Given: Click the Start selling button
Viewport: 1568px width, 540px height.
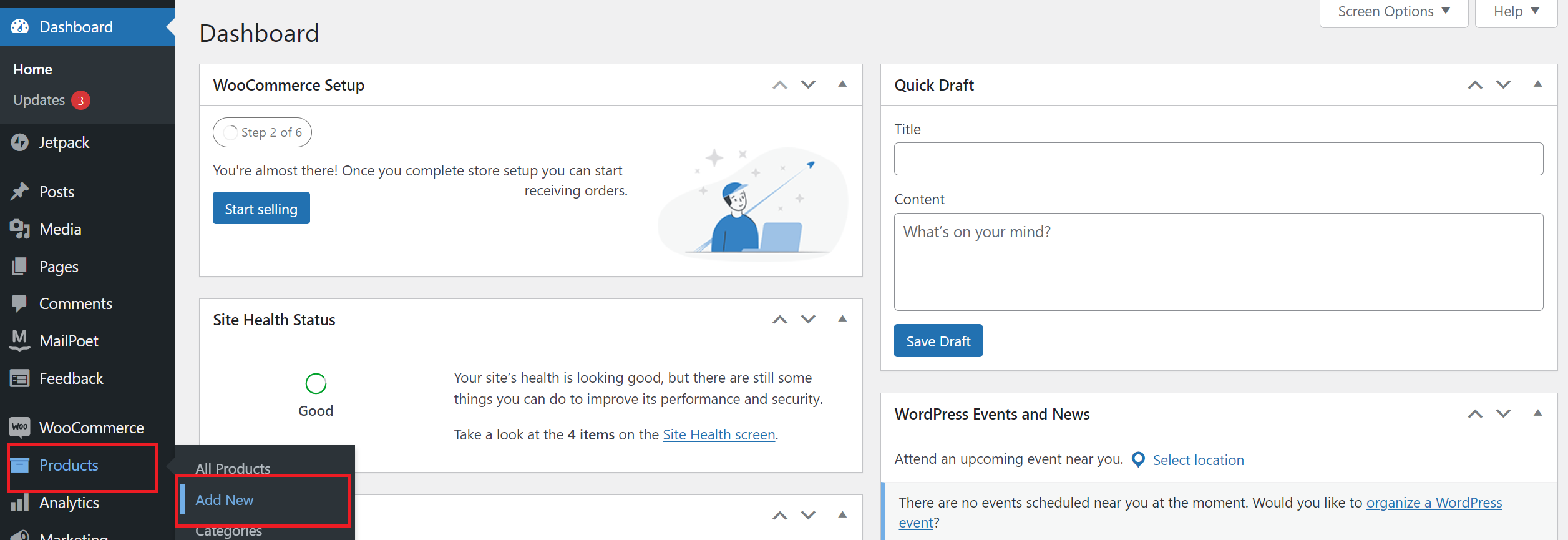Looking at the screenshot, I should coord(261,208).
